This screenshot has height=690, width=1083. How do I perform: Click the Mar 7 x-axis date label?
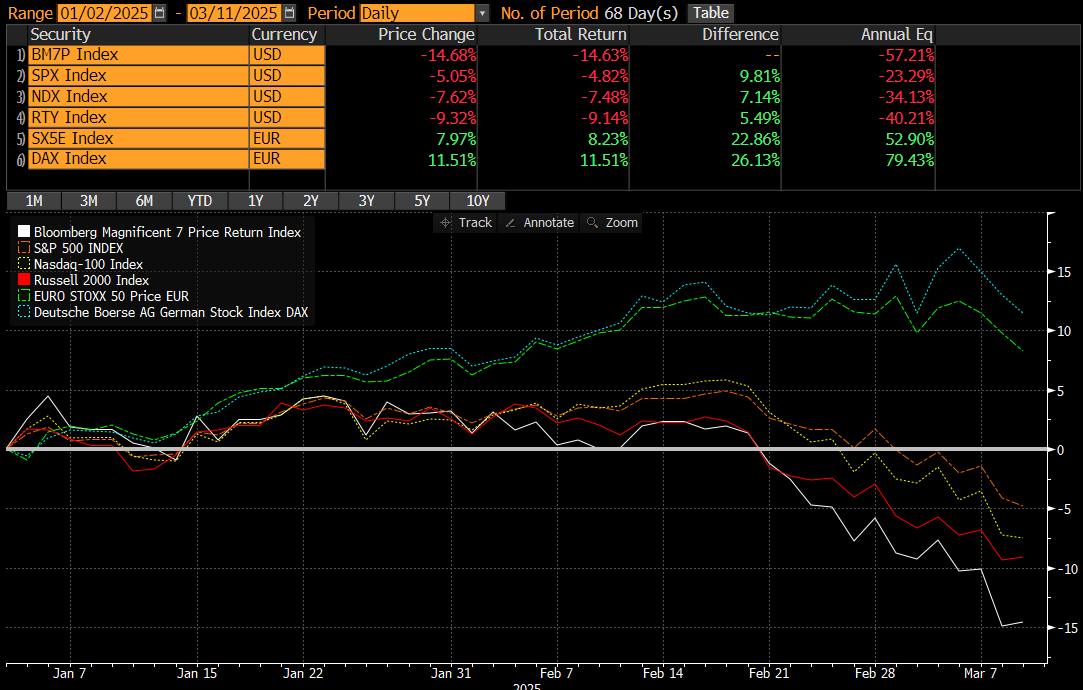pyautogui.click(x=980, y=673)
